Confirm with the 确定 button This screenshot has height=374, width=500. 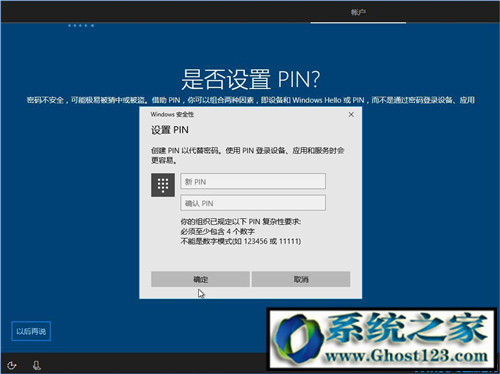[x=200, y=279]
